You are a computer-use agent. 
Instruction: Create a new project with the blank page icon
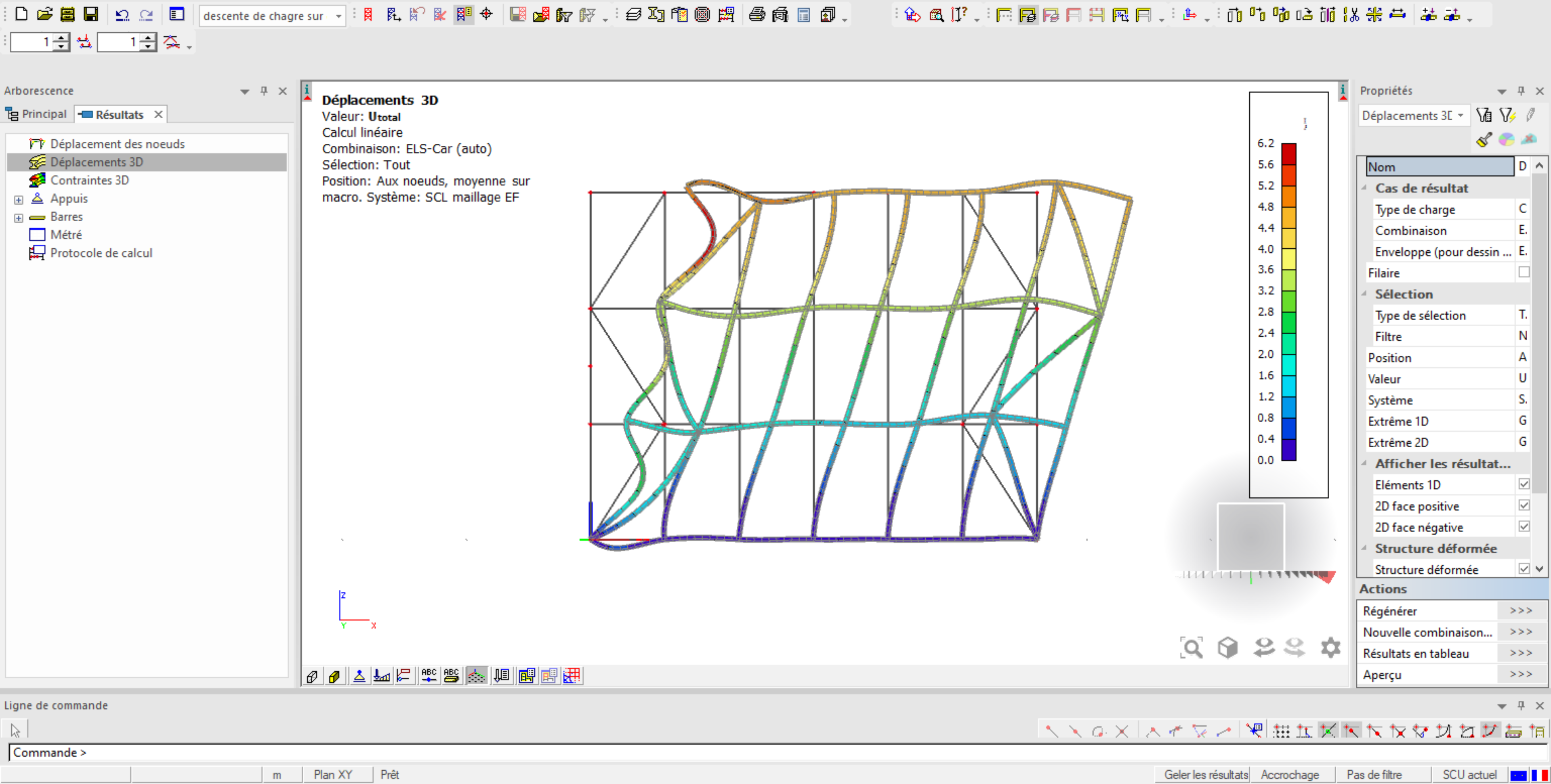click(21, 15)
